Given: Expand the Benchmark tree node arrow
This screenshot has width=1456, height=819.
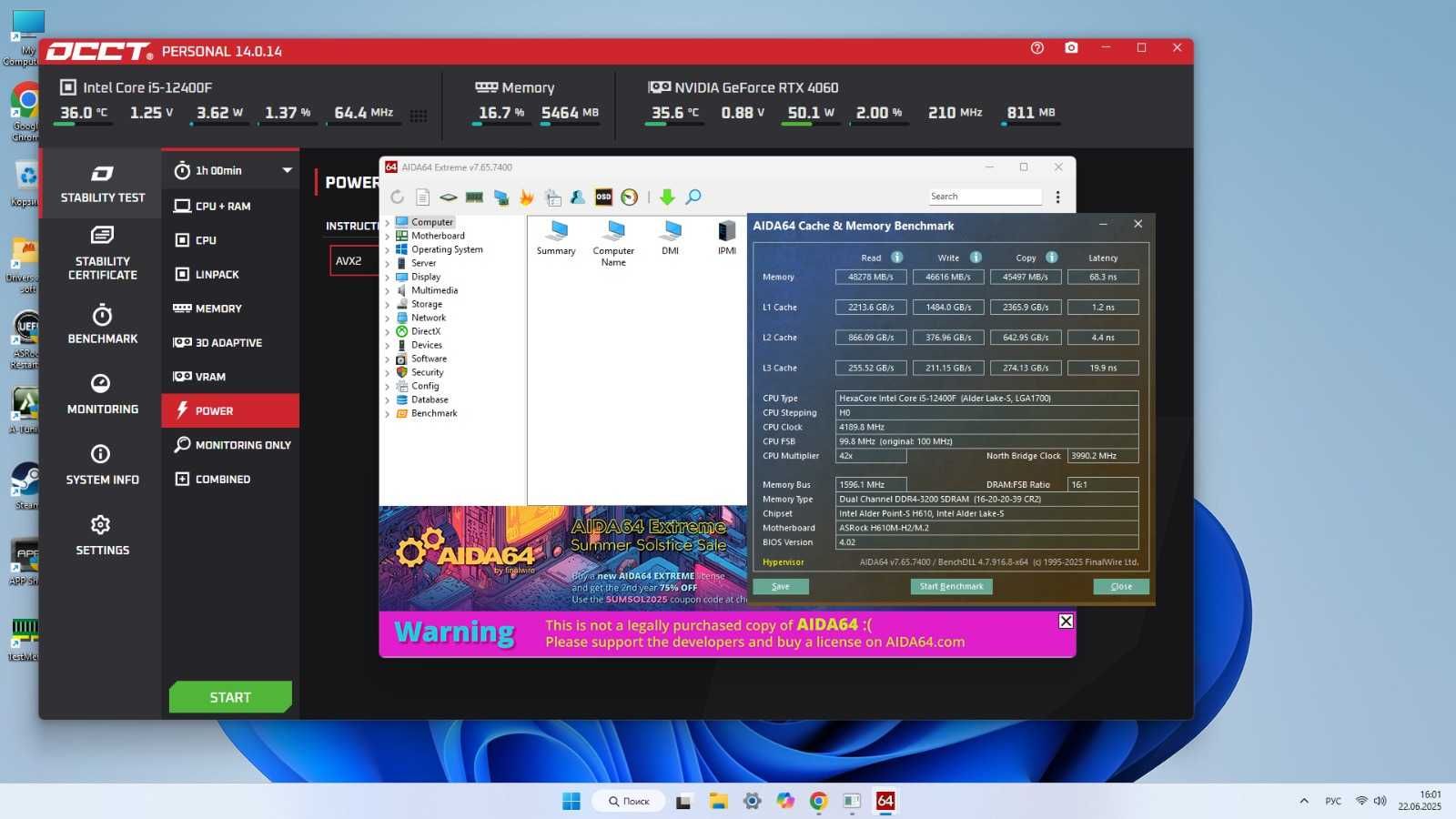Looking at the screenshot, I should (x=388, y=413).
